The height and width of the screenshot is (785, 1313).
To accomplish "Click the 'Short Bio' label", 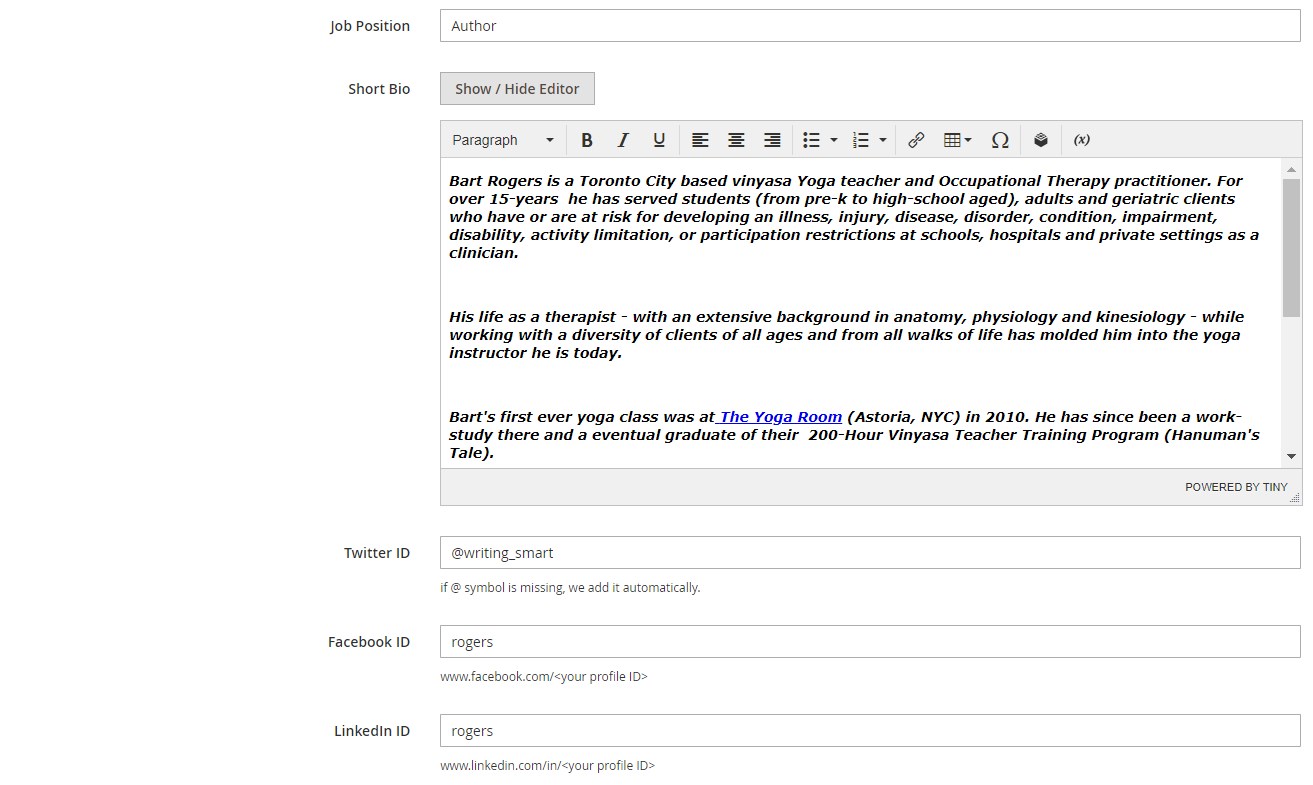I will pyautogui.click(x=379, y=89).
